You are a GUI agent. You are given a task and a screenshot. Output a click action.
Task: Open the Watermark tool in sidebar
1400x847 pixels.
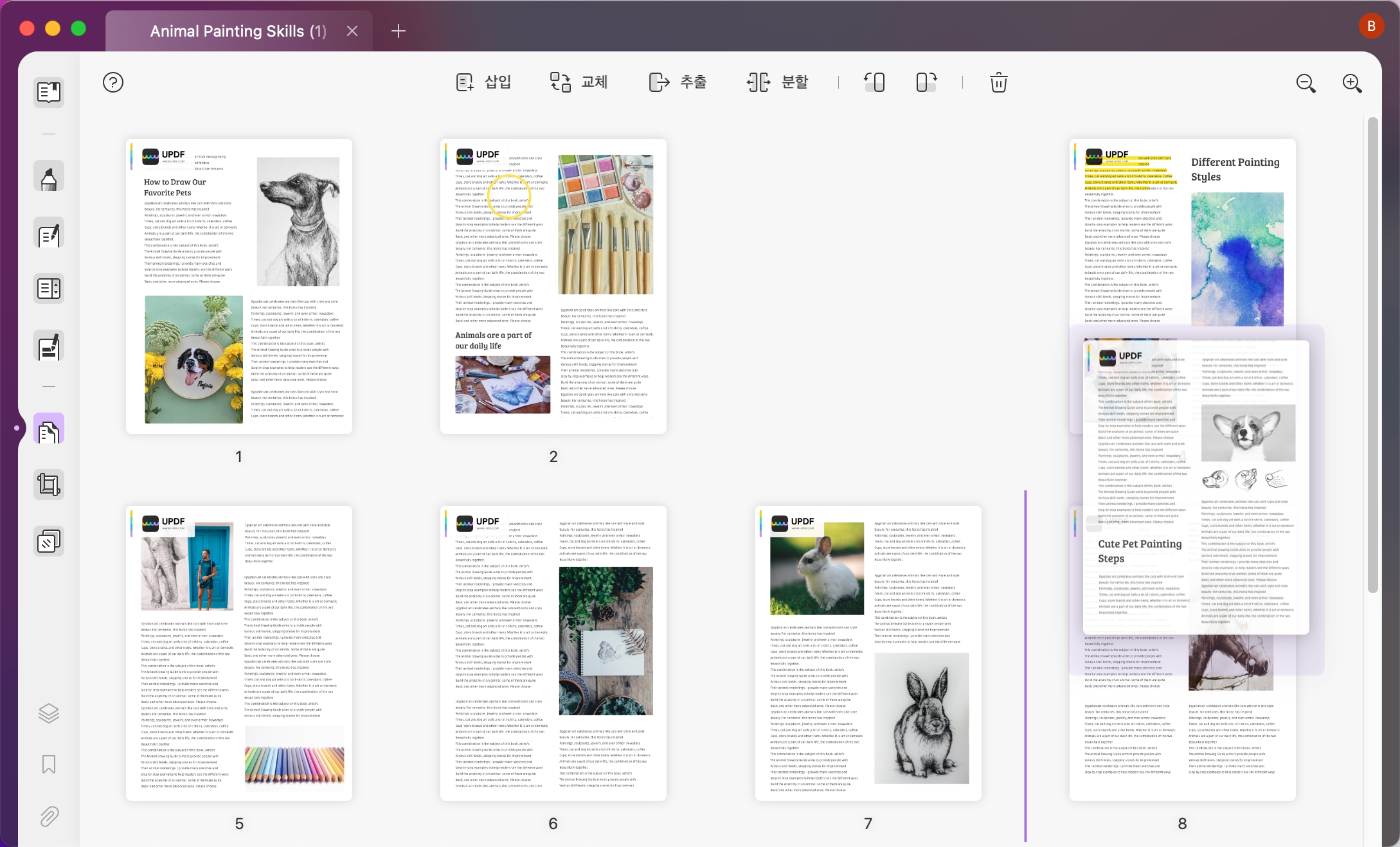[49, 541]
